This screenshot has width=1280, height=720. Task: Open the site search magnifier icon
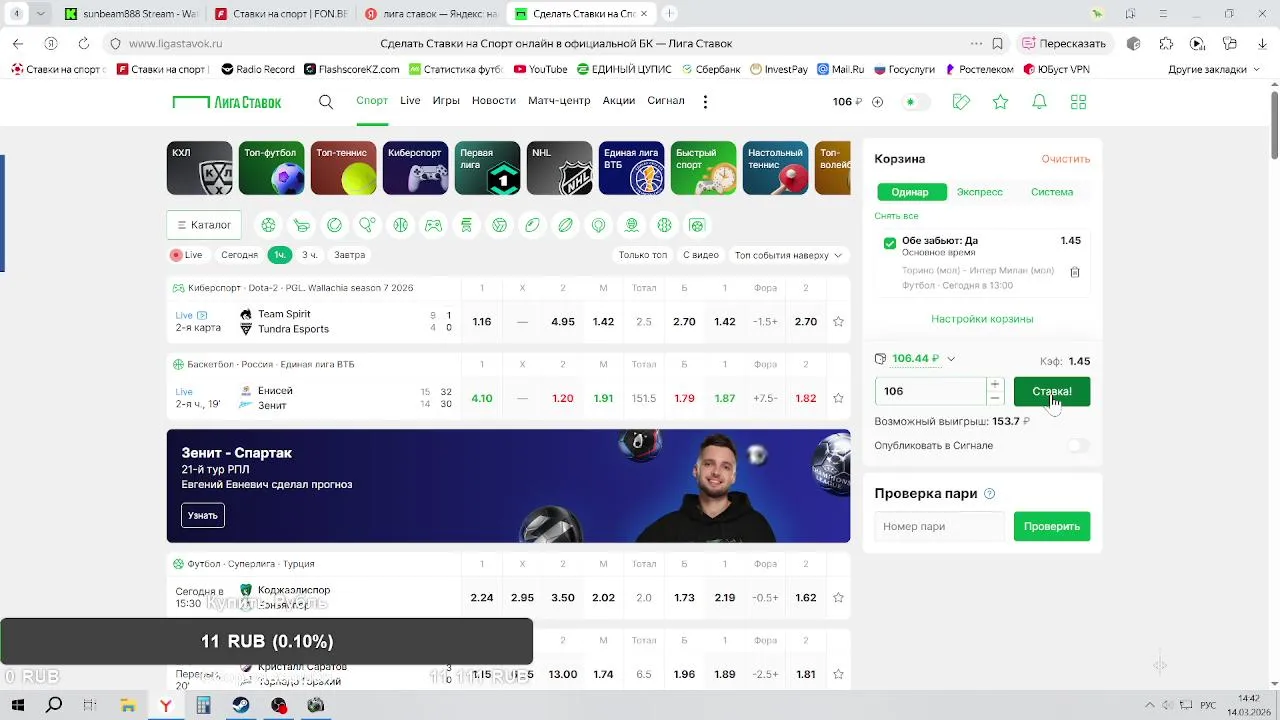pos(326,101)
